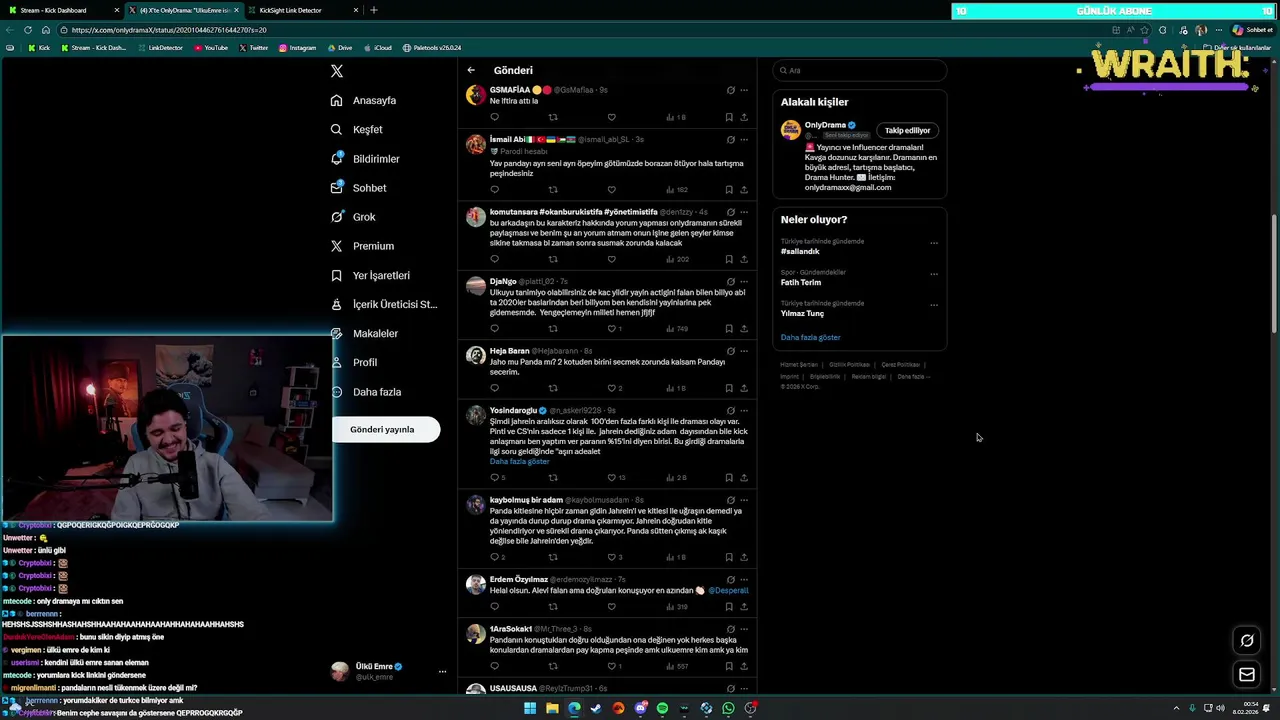Reply to komutansara's post
1280x720 pixels.
(x=494, y=259)
